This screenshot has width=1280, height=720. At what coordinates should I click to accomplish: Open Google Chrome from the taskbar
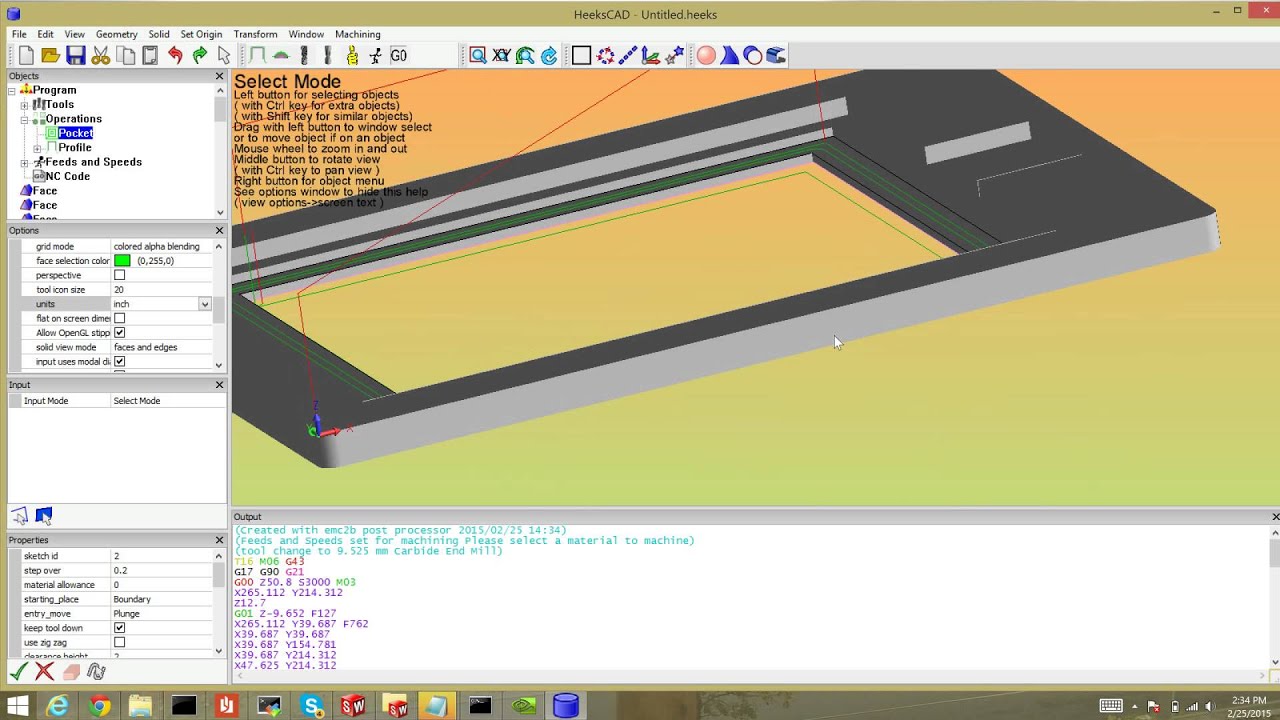coord(100,706)
